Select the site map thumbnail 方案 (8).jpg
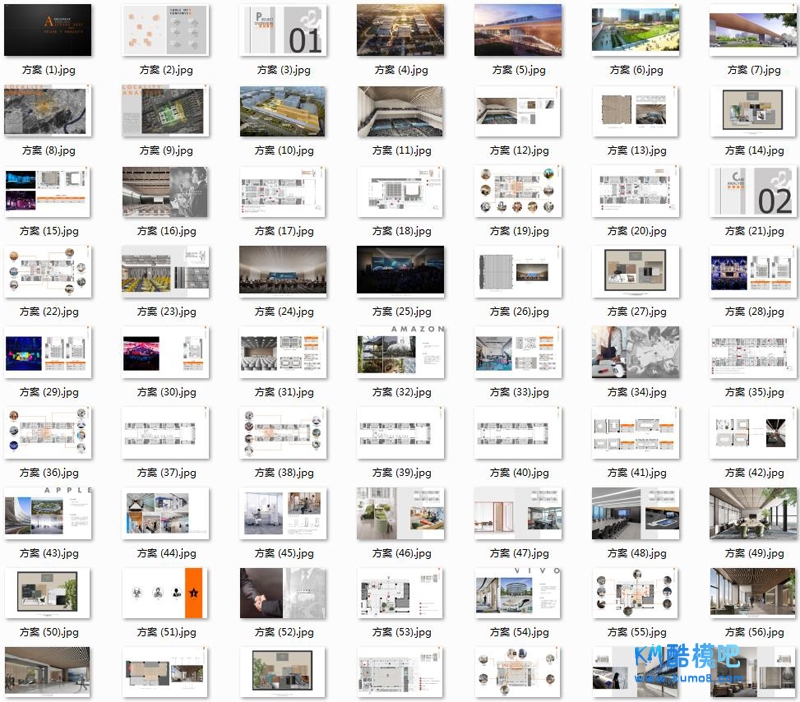 (x=48, y=111)
